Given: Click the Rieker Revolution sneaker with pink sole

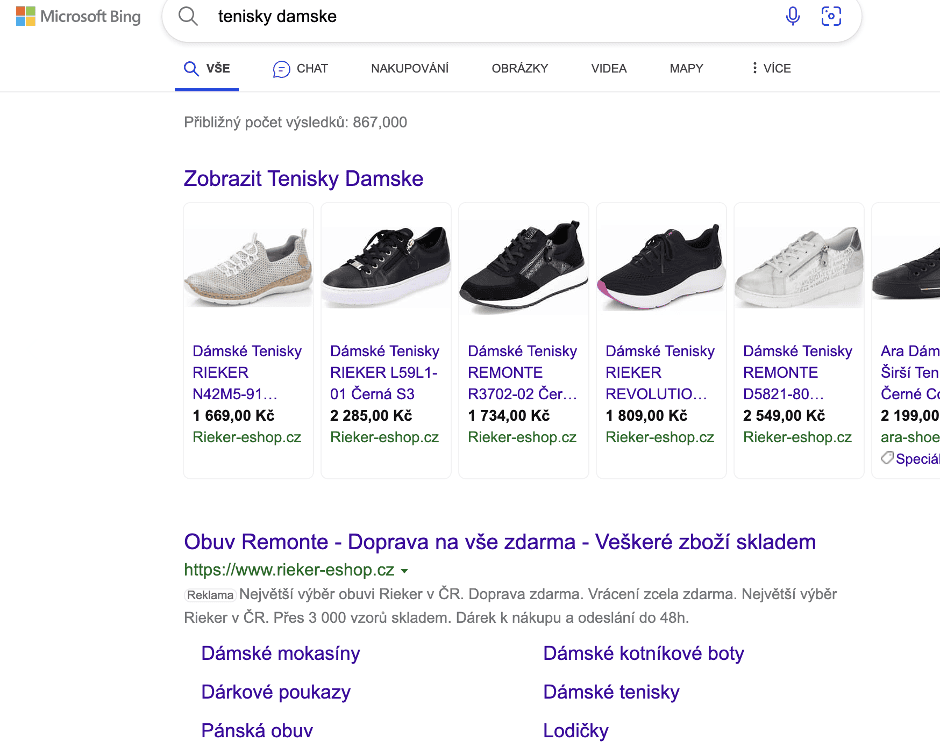Looking at the screenshot, I should coord(660,269).
